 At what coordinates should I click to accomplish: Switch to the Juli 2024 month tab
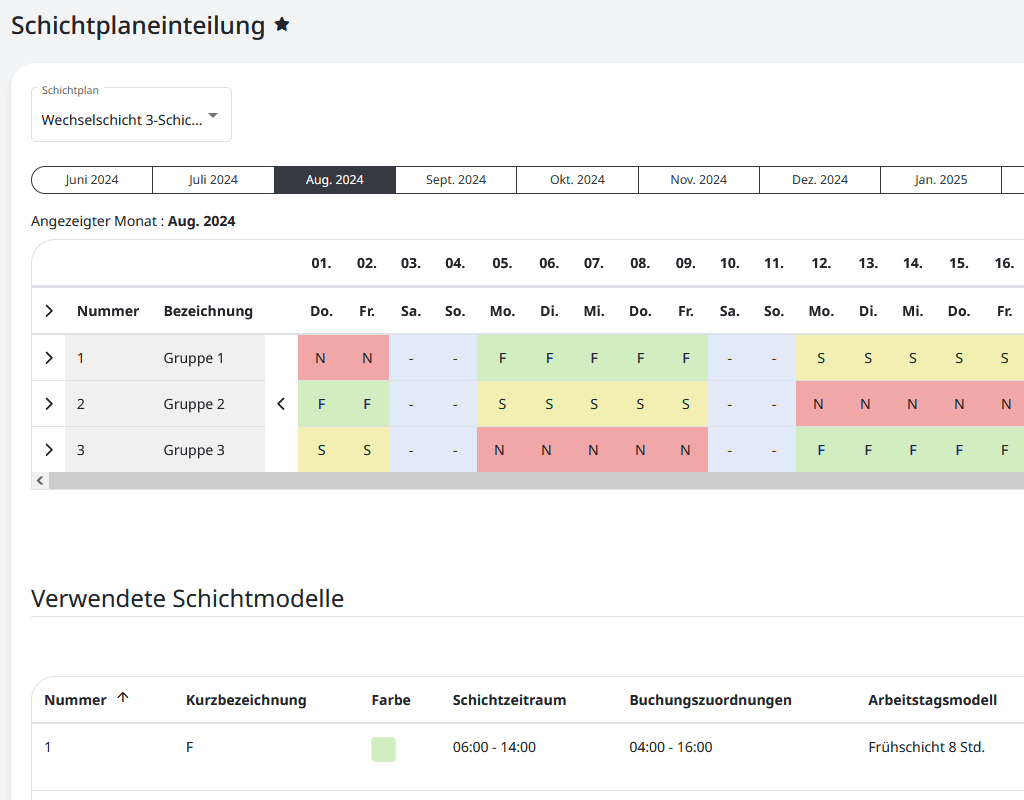pyautogui.click(x=212, y=180)
